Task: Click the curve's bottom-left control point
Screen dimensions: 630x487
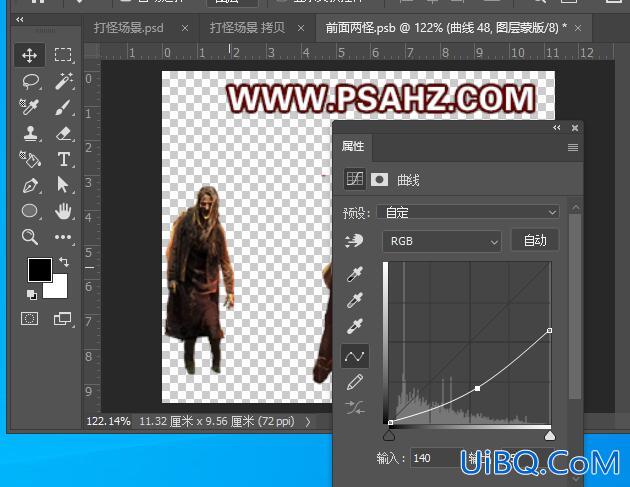Action: pos(390,422)
